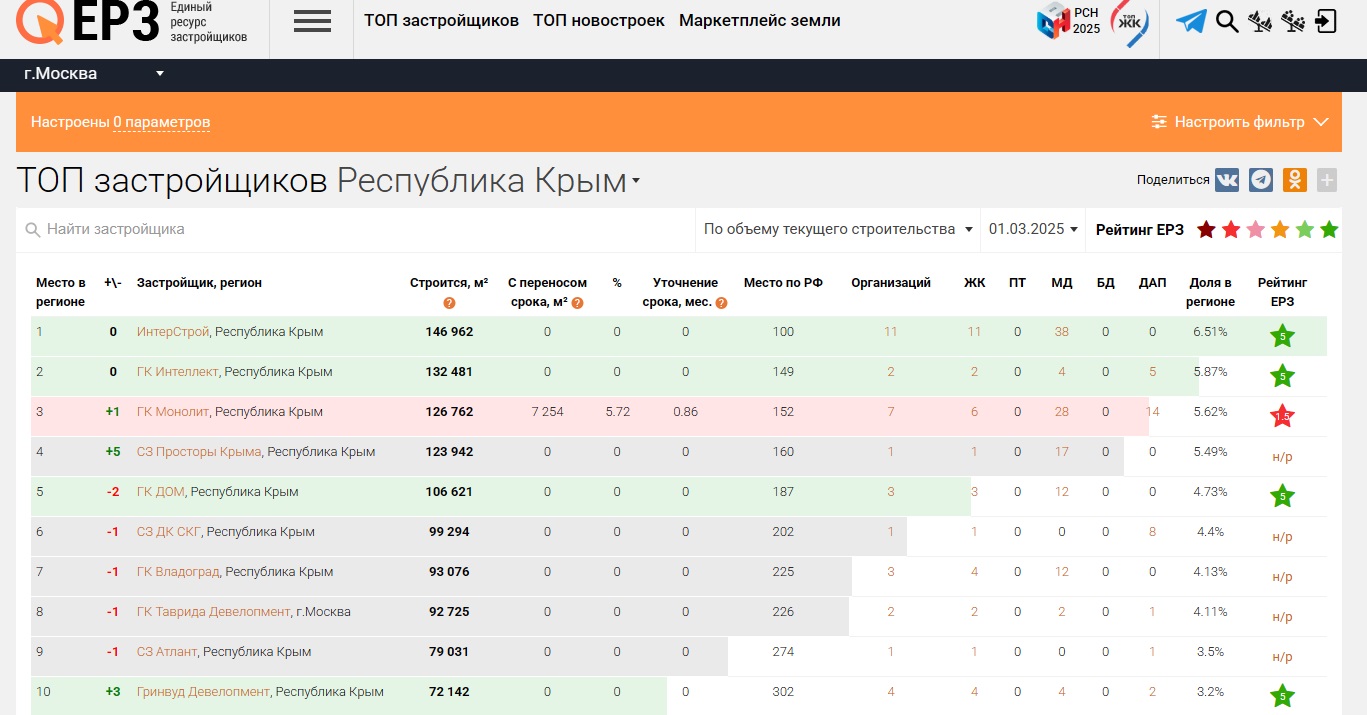Image resolution: width=1367 pixels, height=715 pixels.
Task: Open the comparison scales icon with buildings
Action: pyautogui.click(x=1261, y=21)
